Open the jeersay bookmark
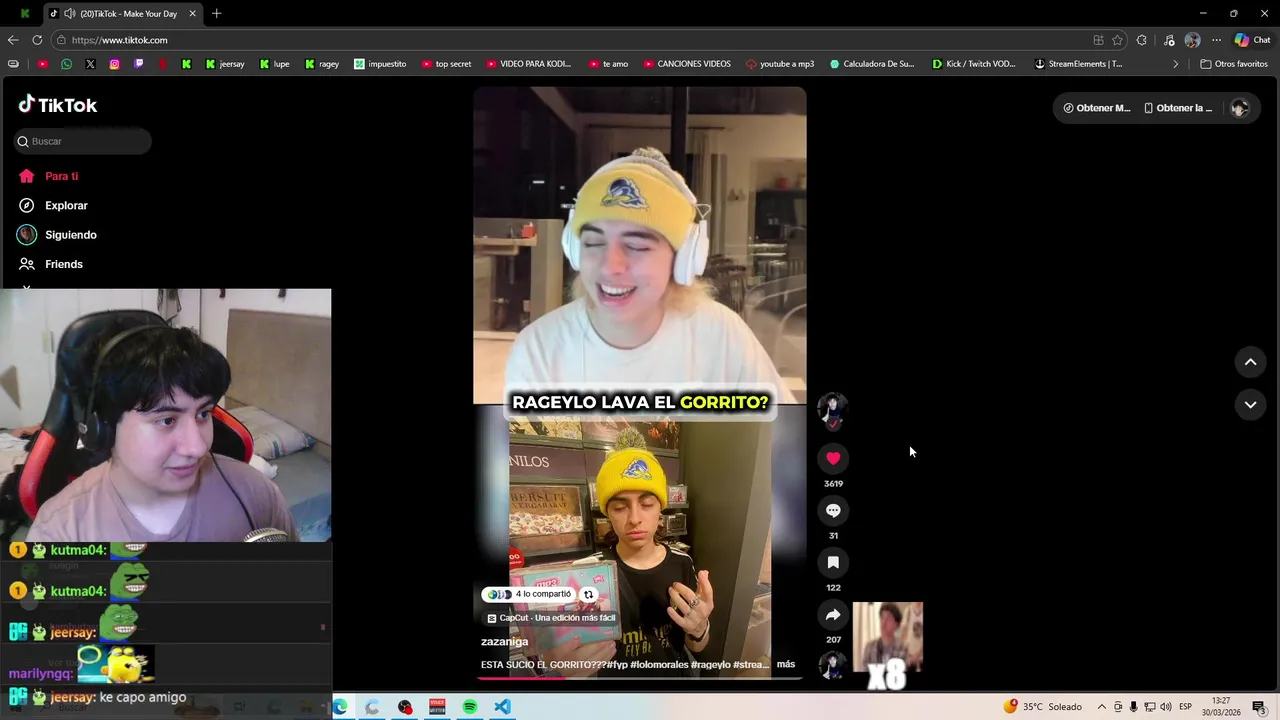1280x720 pixels. pos(225,64)
